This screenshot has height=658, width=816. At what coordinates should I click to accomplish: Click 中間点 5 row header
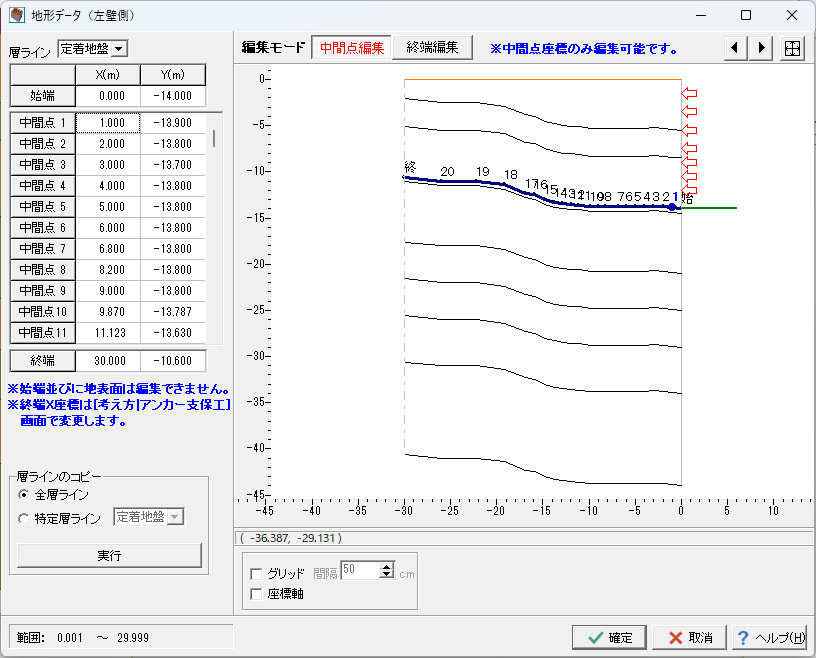point(43,207)
